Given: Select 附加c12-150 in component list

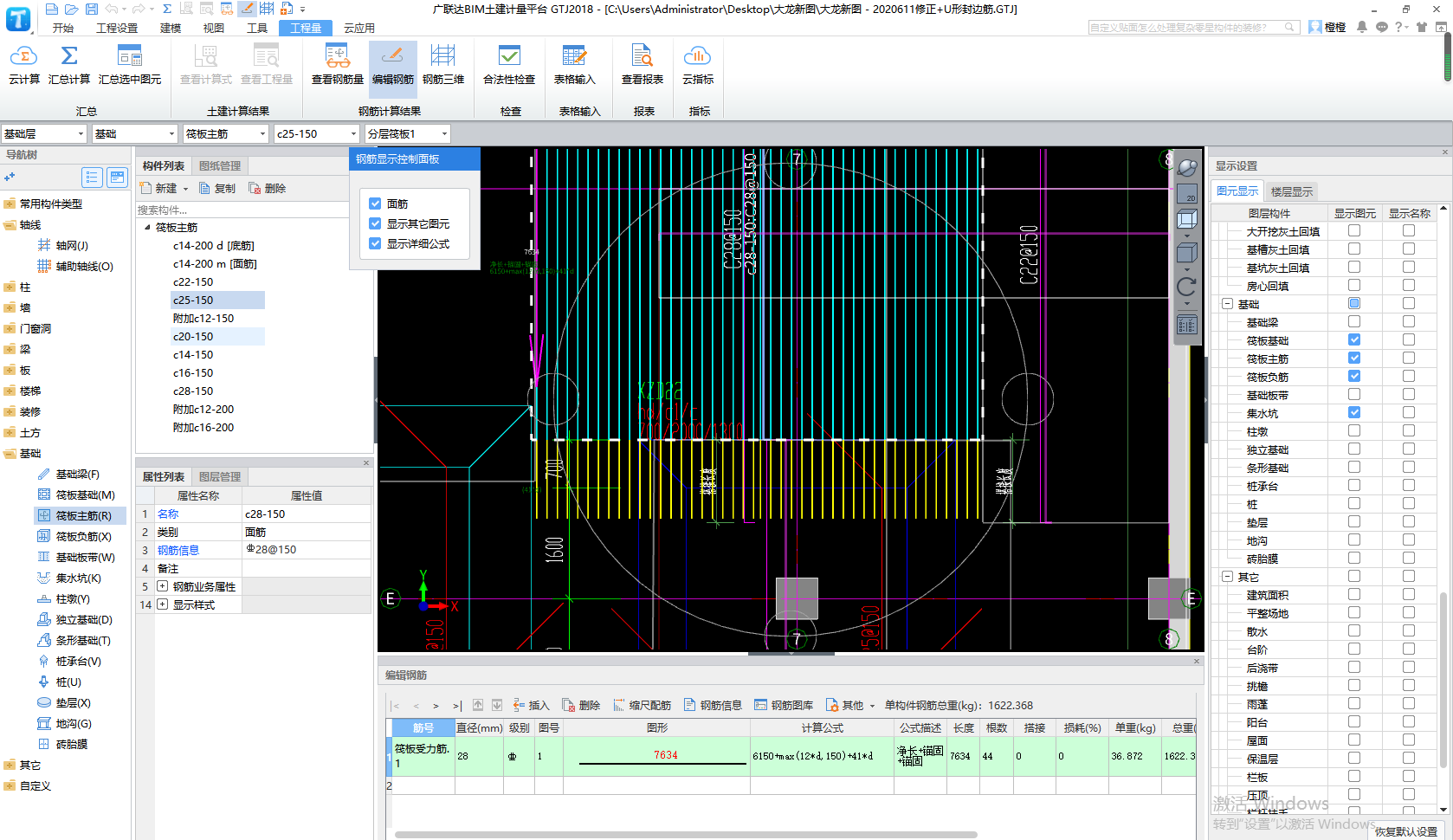Looking at the screenshot, I should click(x=203, y=319).
